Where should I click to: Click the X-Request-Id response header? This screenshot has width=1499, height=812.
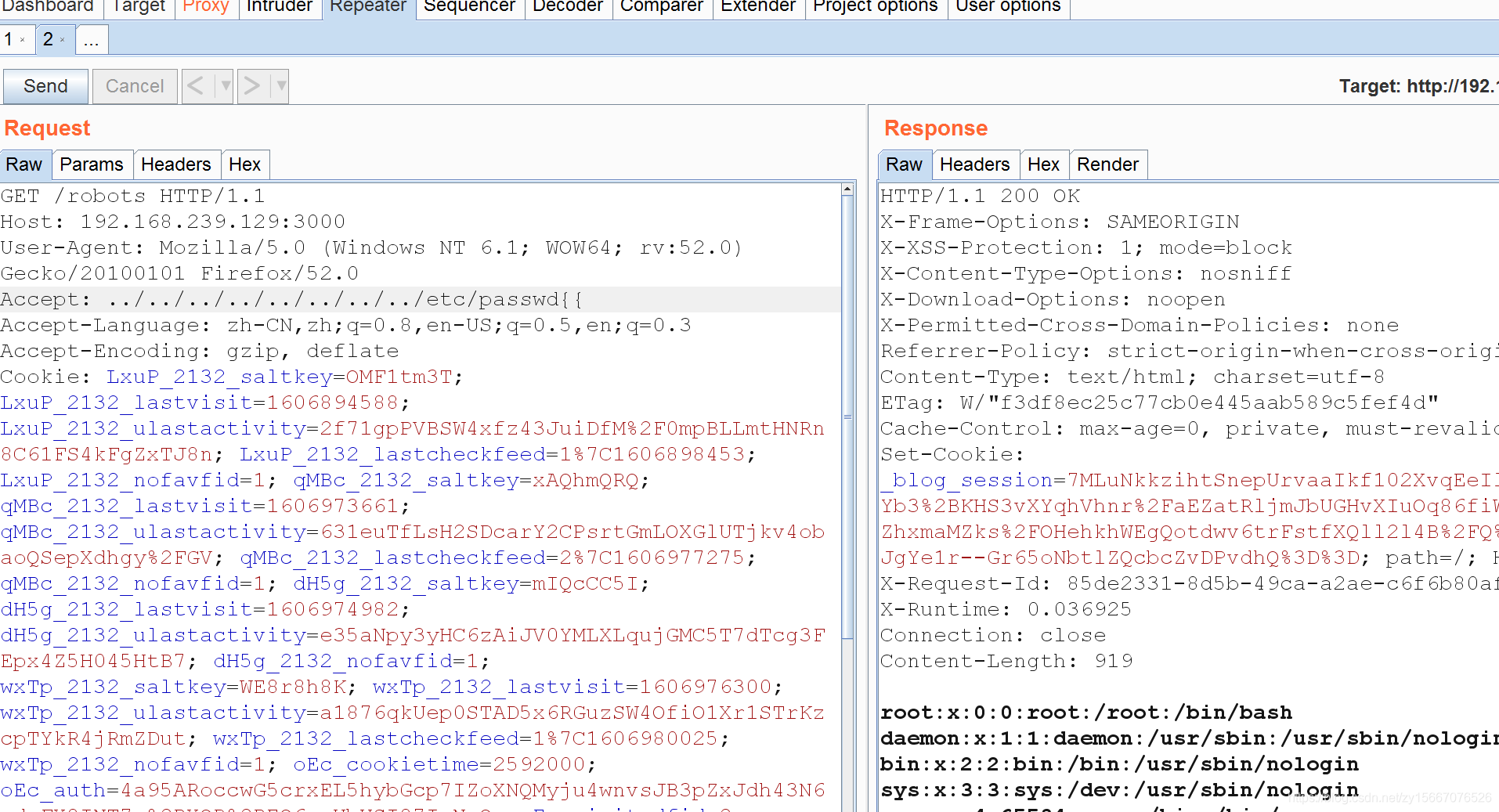tap(1190, 583)
